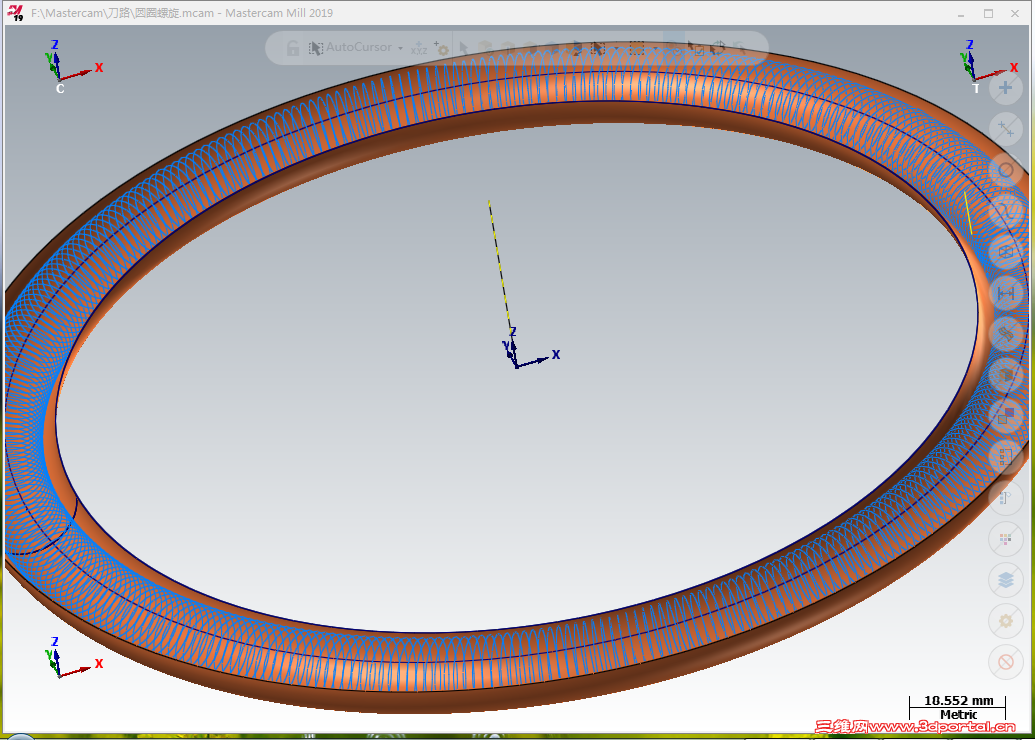Image resolution: width=1035 pixels, height=740 pixels.
Task: Select the standard selection arrow mode
Action: click(464, 48)
